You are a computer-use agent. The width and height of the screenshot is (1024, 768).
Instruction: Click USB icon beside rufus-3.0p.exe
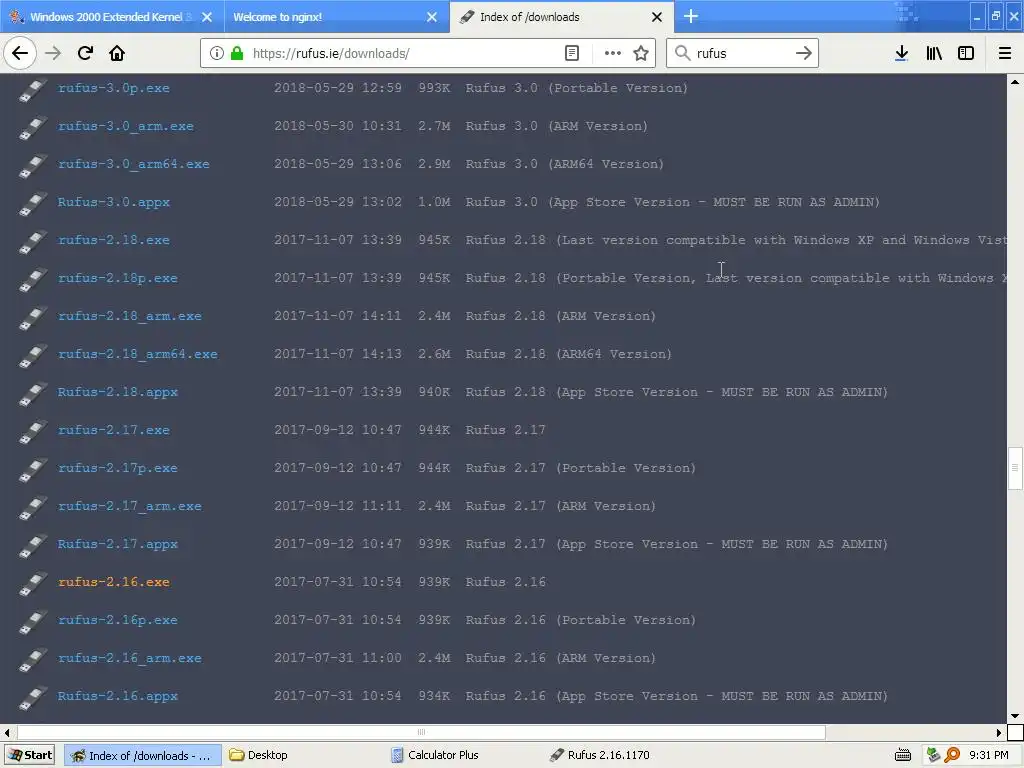click(33, 90)
